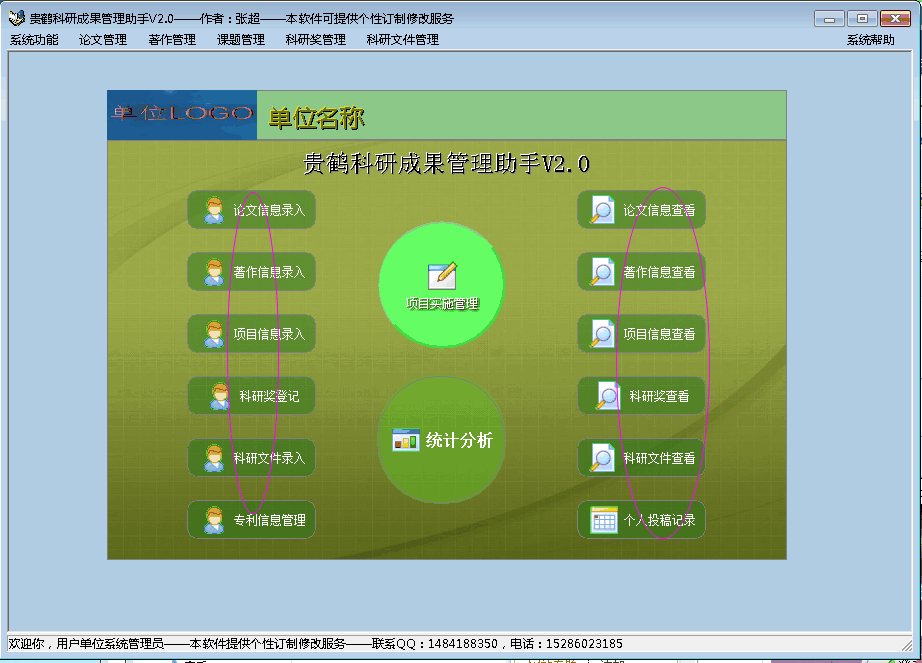Click the magnifier icon on 科研文件查看
922x663 pixels.
602,458
